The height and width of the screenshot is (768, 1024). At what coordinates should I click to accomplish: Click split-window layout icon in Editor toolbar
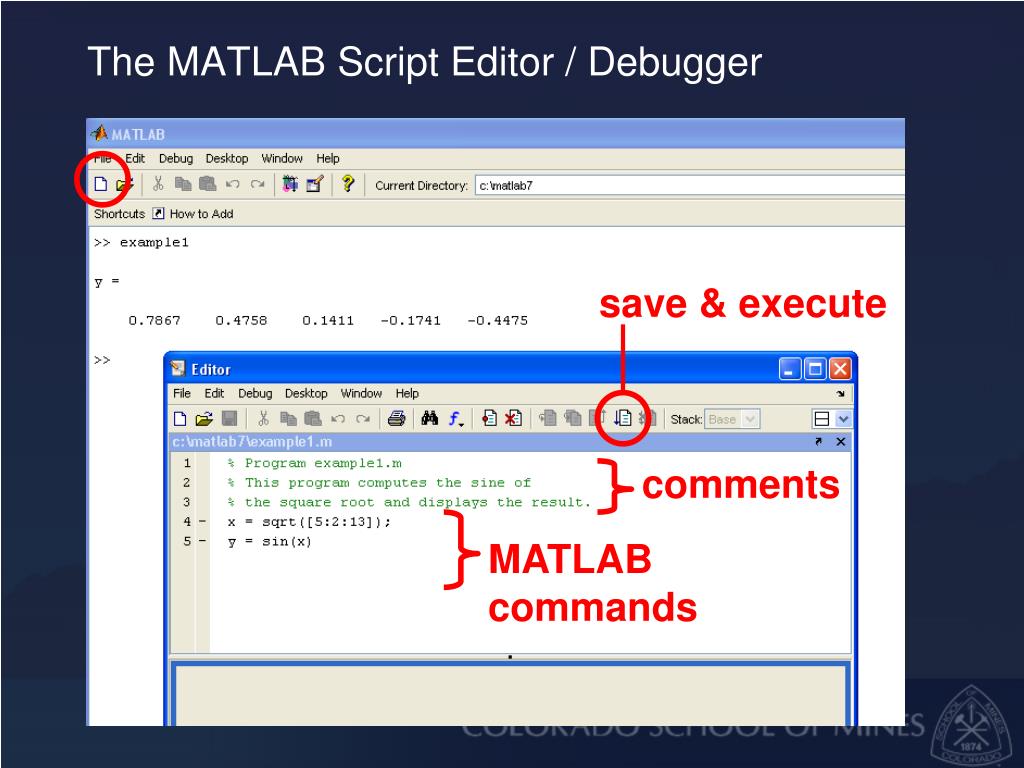pos(822,419)
